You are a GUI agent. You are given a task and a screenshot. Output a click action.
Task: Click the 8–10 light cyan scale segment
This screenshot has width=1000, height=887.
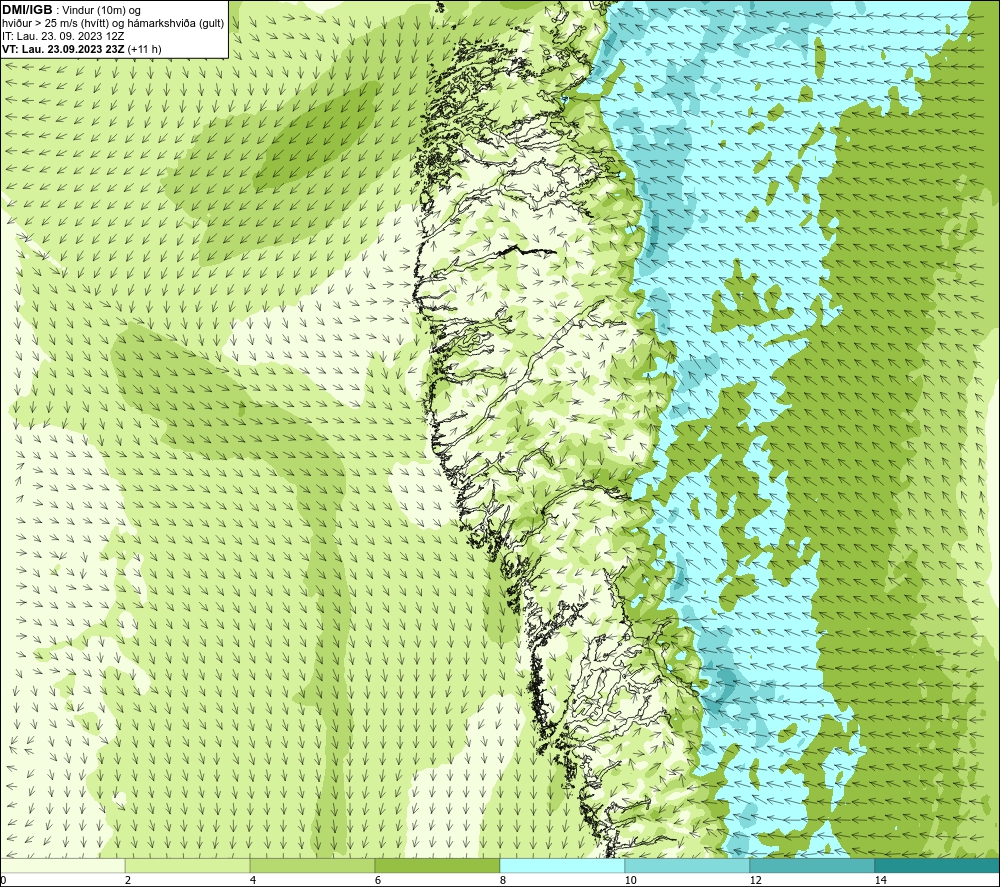562,865
